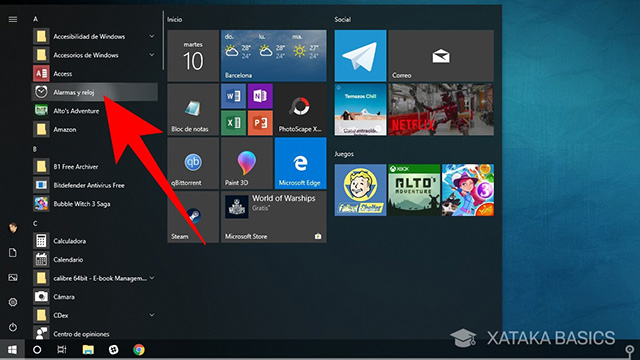640x360 pixels.
Task: Open File Explorer on taskbar
Action: pyautogui.click(x=88, y=350)
